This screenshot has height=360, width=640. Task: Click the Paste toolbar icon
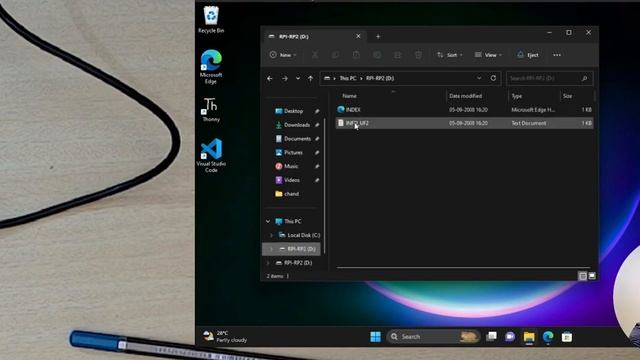(356, 55)
